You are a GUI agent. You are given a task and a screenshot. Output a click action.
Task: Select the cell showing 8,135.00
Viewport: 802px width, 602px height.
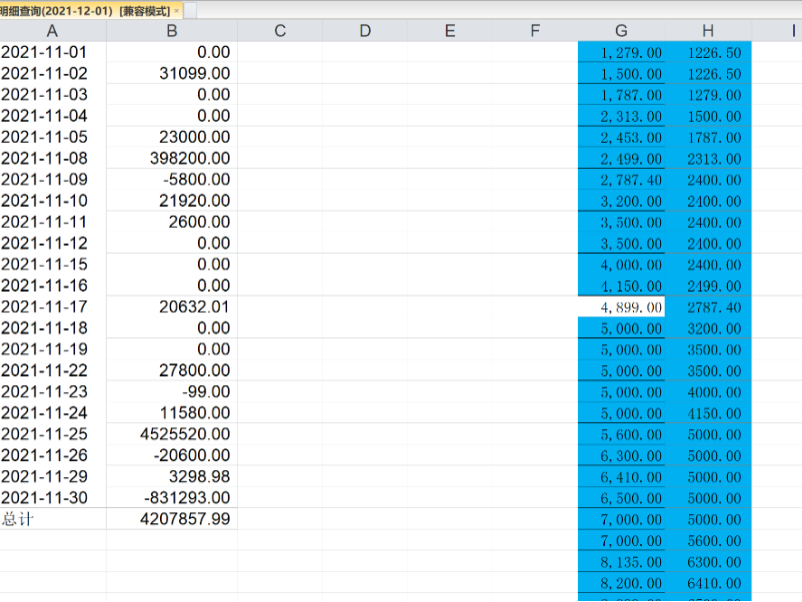[x=621, y=562]
